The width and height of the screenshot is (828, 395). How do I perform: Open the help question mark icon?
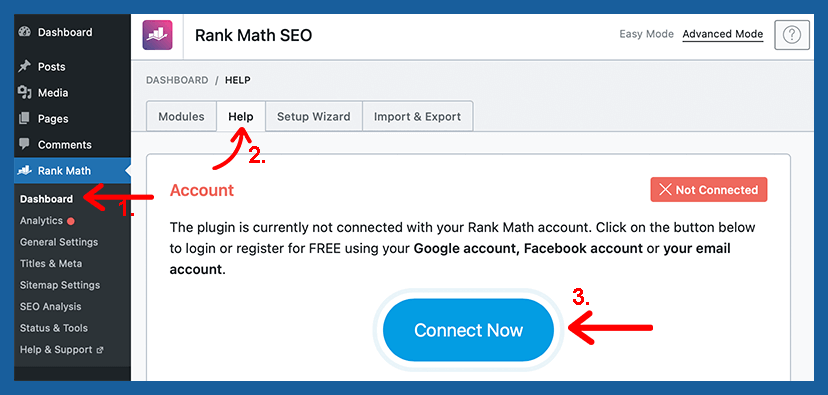(x=792, y=35)
